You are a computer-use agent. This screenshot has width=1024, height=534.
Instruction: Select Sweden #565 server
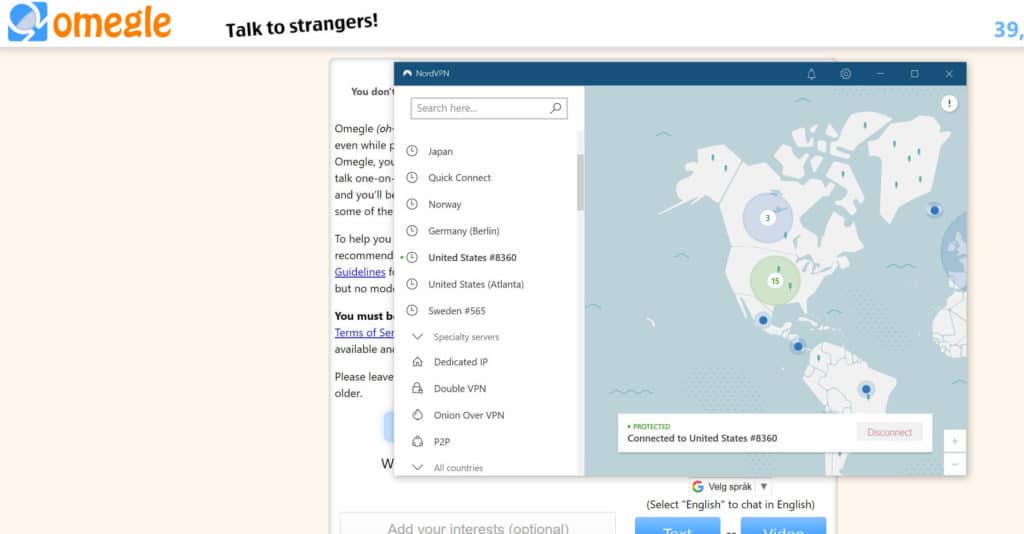(456, 311)
